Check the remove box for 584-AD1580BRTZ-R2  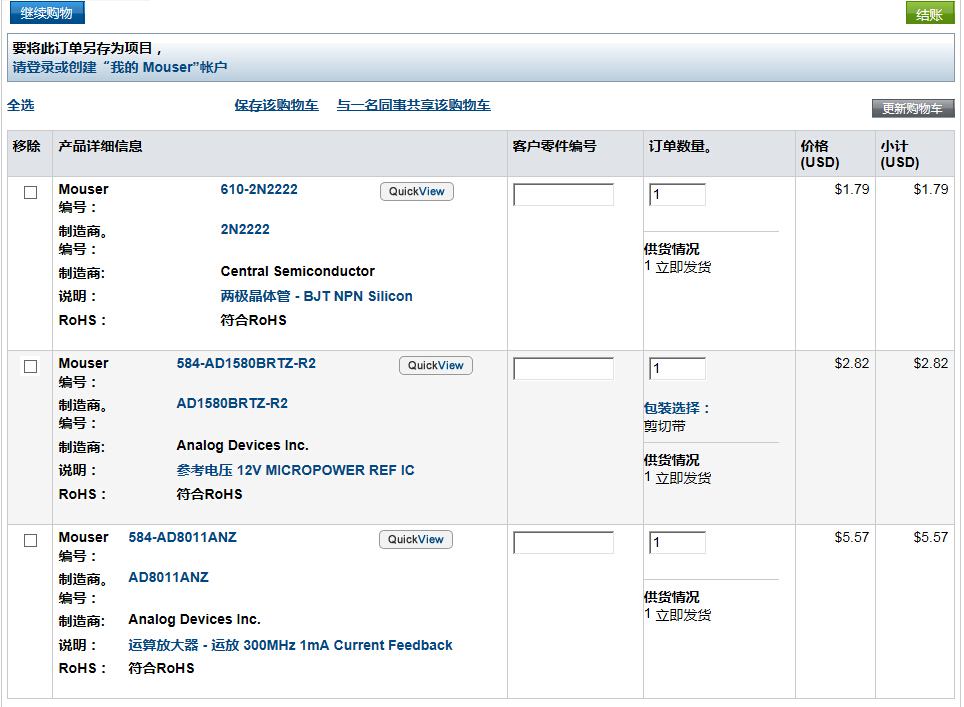pyautogui.click(x=30, y=366)
